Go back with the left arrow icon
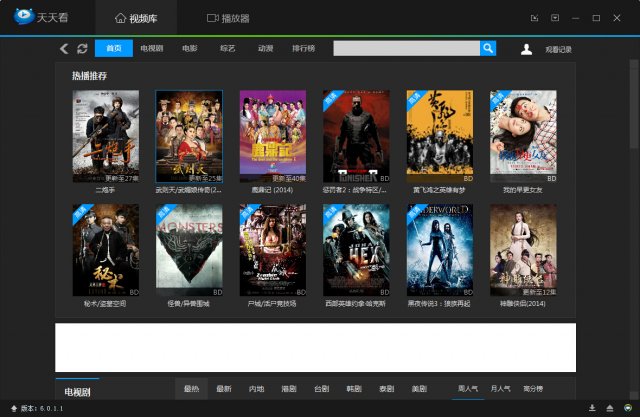640x417 pixels. pyautogui.click(x=64, y=49)
